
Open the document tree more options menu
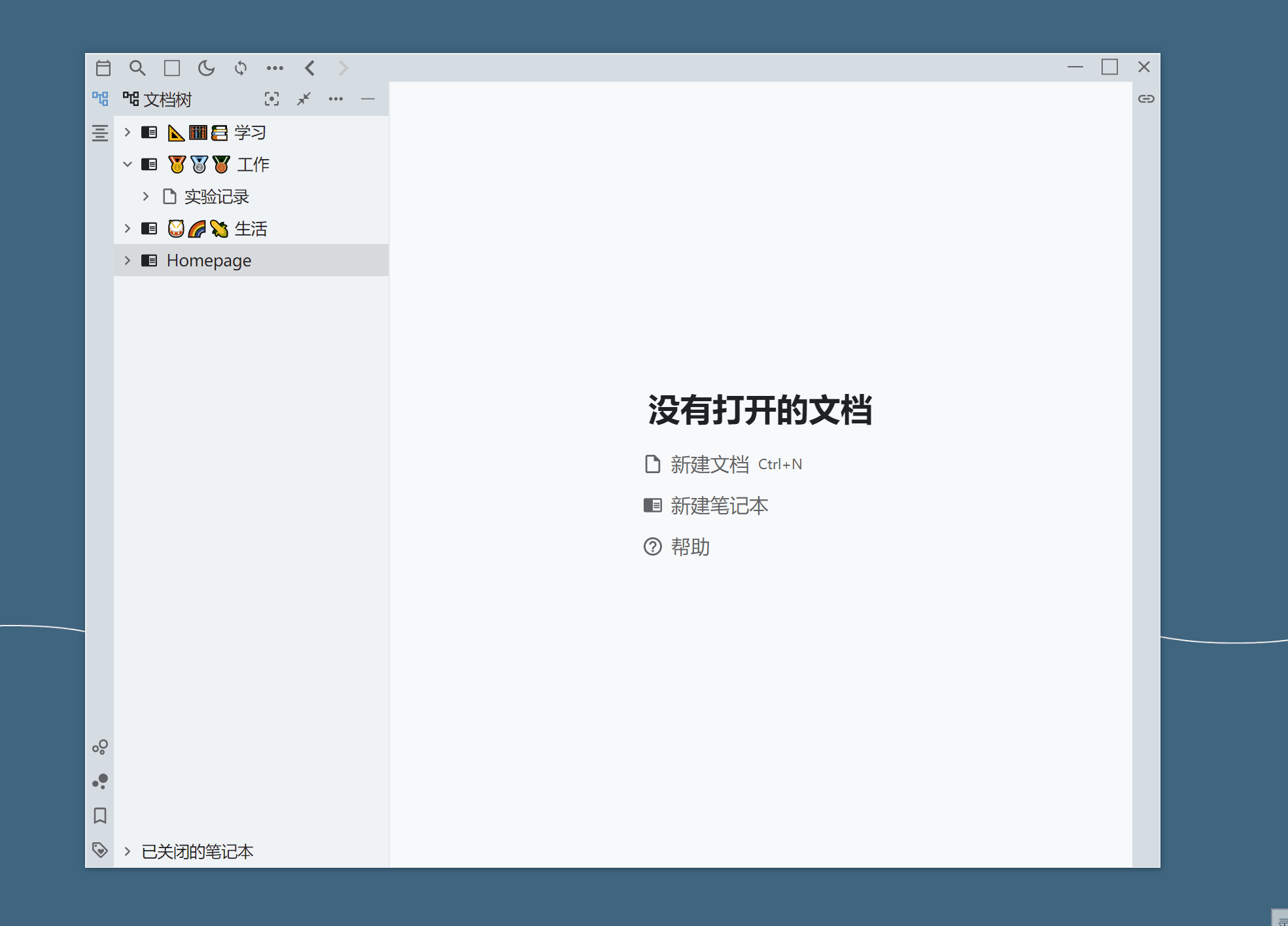click(x=336, y=98)
